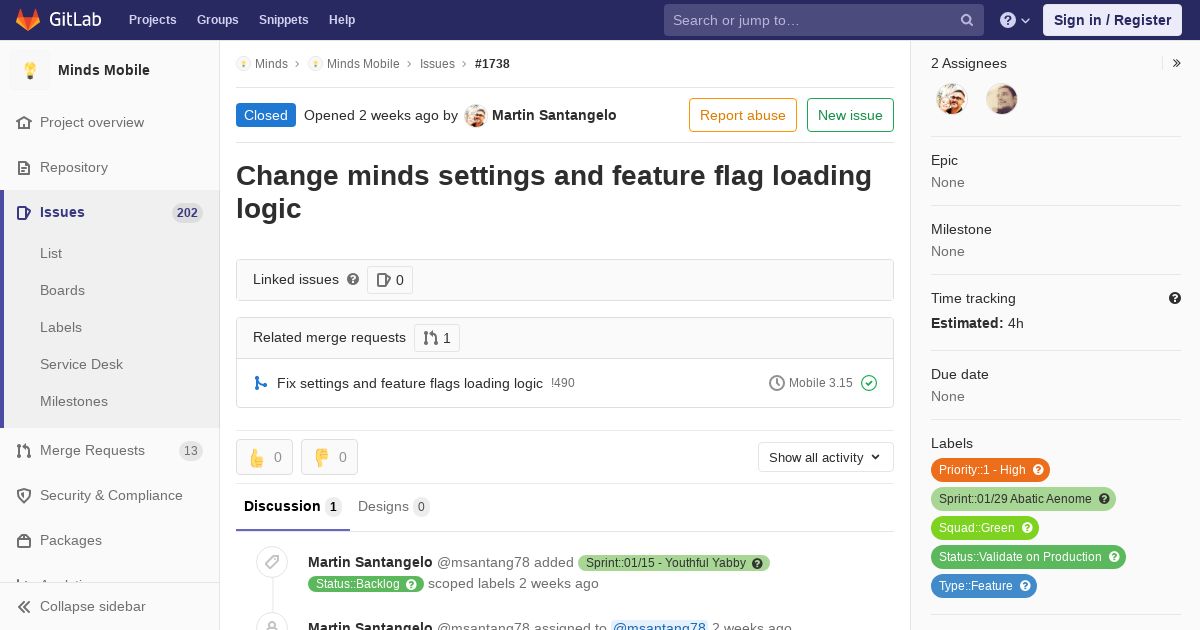Click the New issue button
This screenshot has height=630, width=1200.
tap(850, 115)
